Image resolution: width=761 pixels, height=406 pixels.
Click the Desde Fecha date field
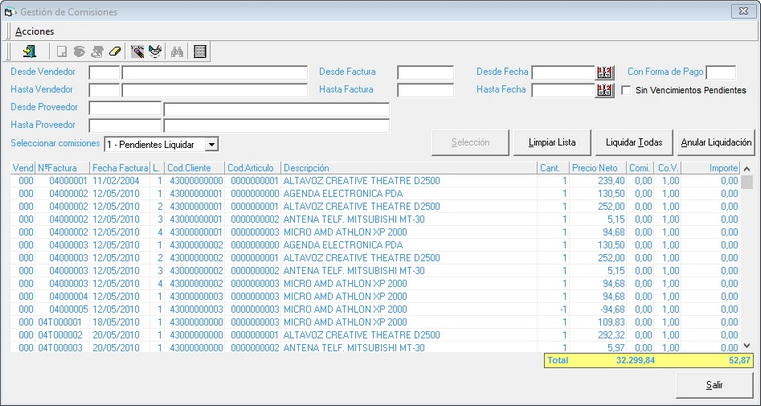[563, 73]
